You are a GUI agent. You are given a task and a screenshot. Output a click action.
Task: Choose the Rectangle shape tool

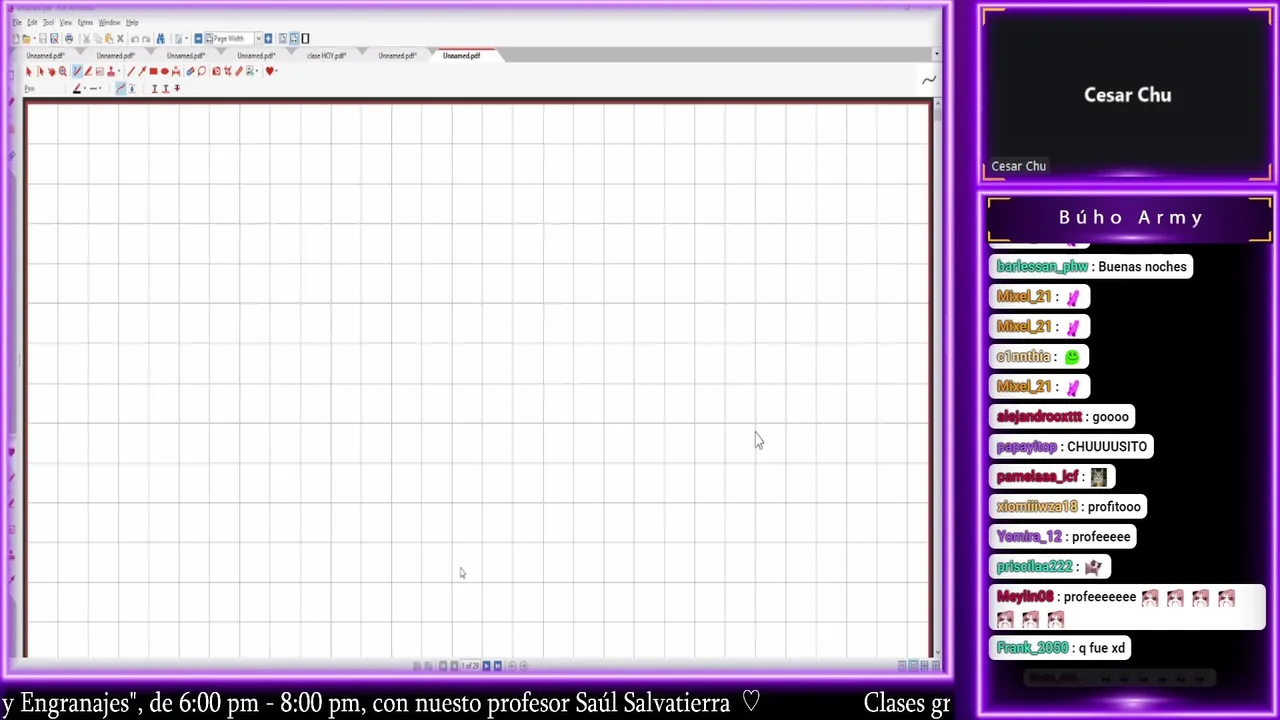click(x=153, y=71)
